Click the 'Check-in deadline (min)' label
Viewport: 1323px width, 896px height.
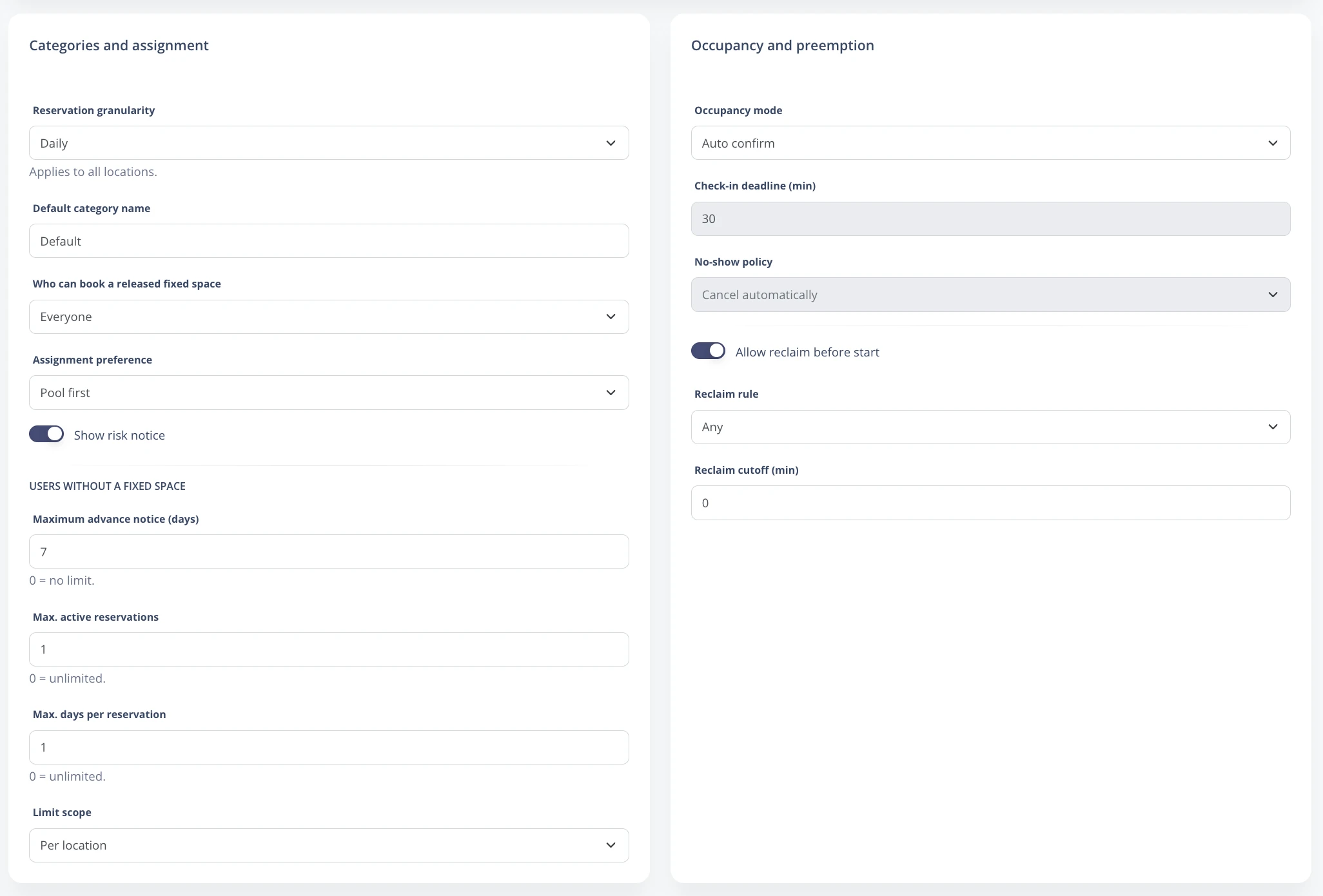[754, 186]
